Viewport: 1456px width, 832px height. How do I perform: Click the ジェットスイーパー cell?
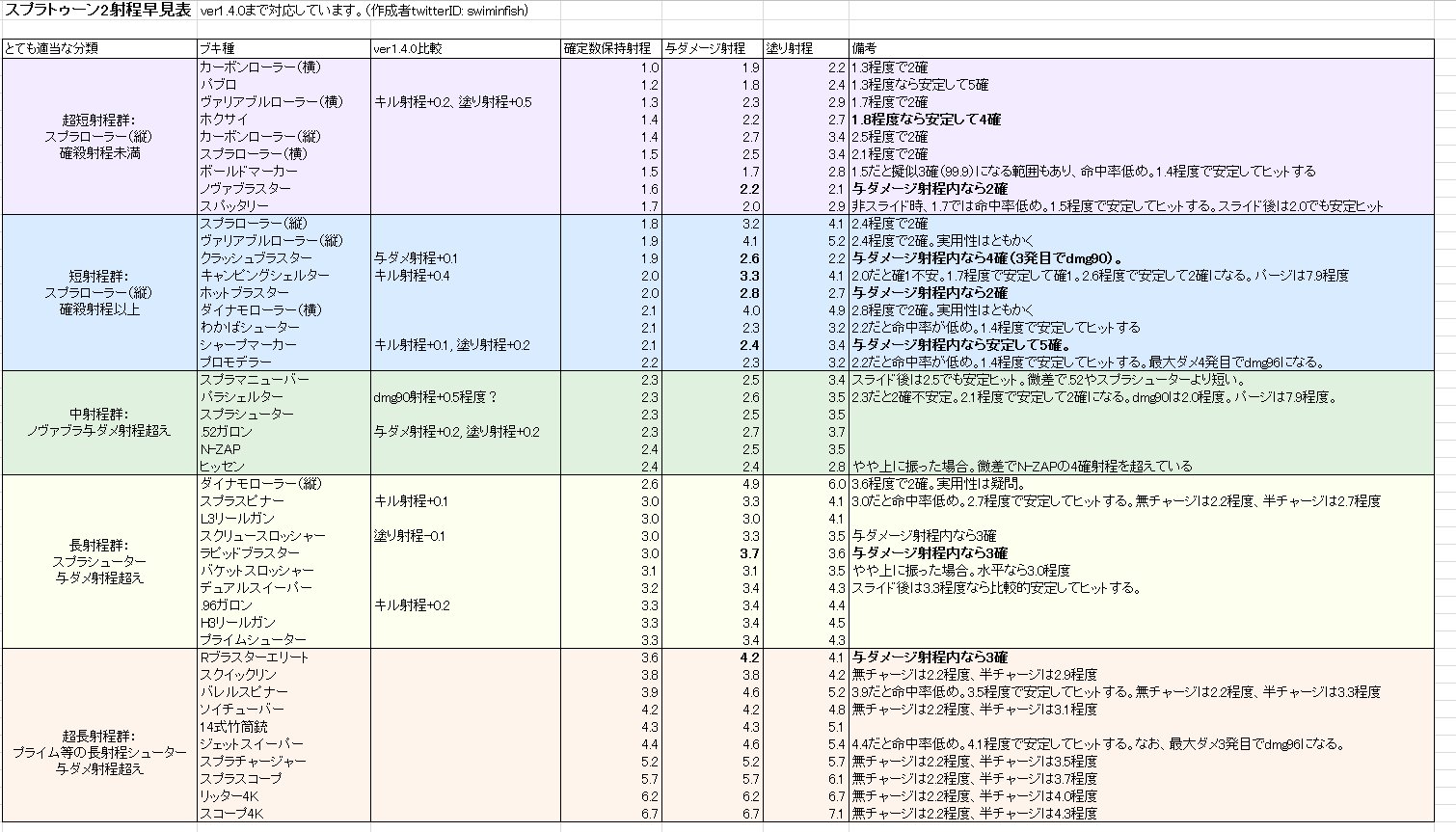point(283,744)
